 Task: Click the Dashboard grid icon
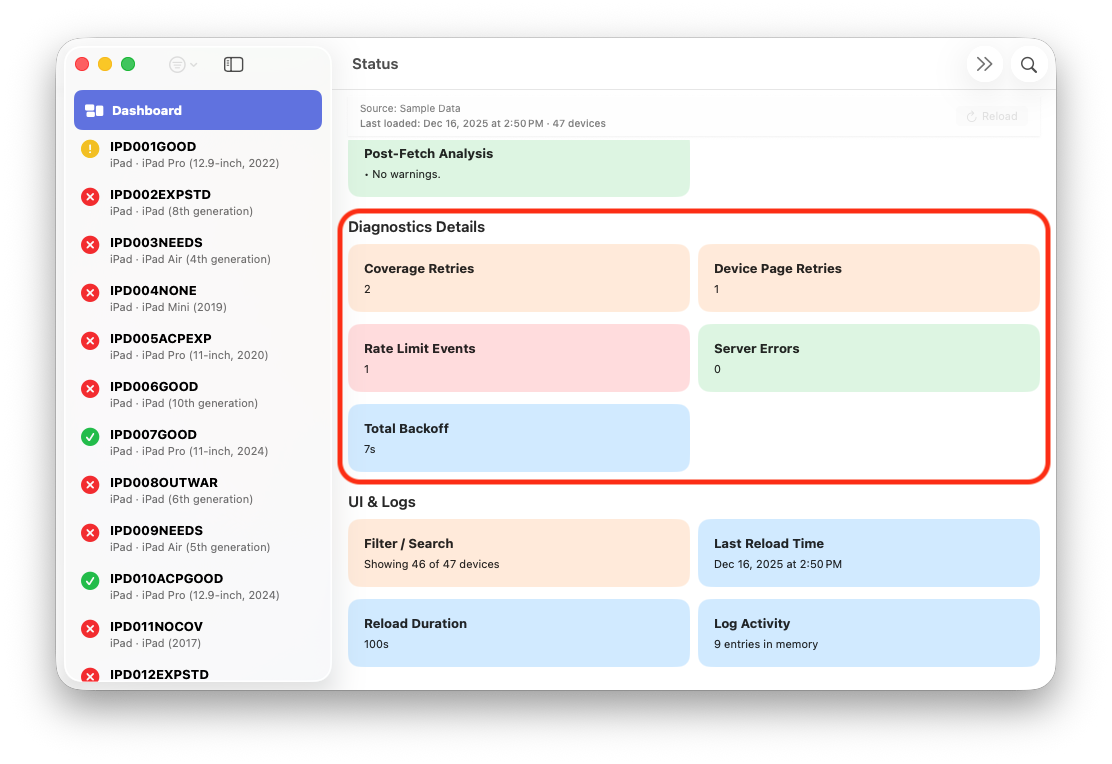(95, 111)
